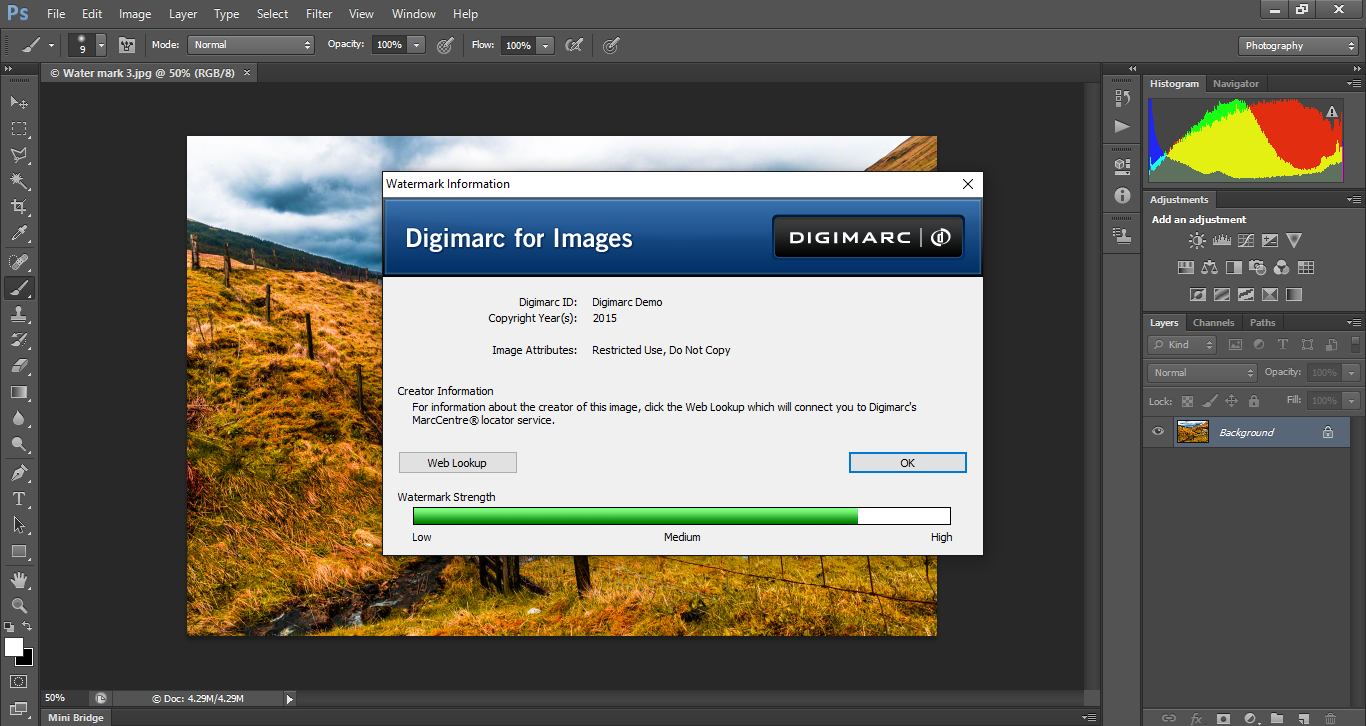
Task: Add a Brightness/Contrast adjustment
Action: (1197, 241)
